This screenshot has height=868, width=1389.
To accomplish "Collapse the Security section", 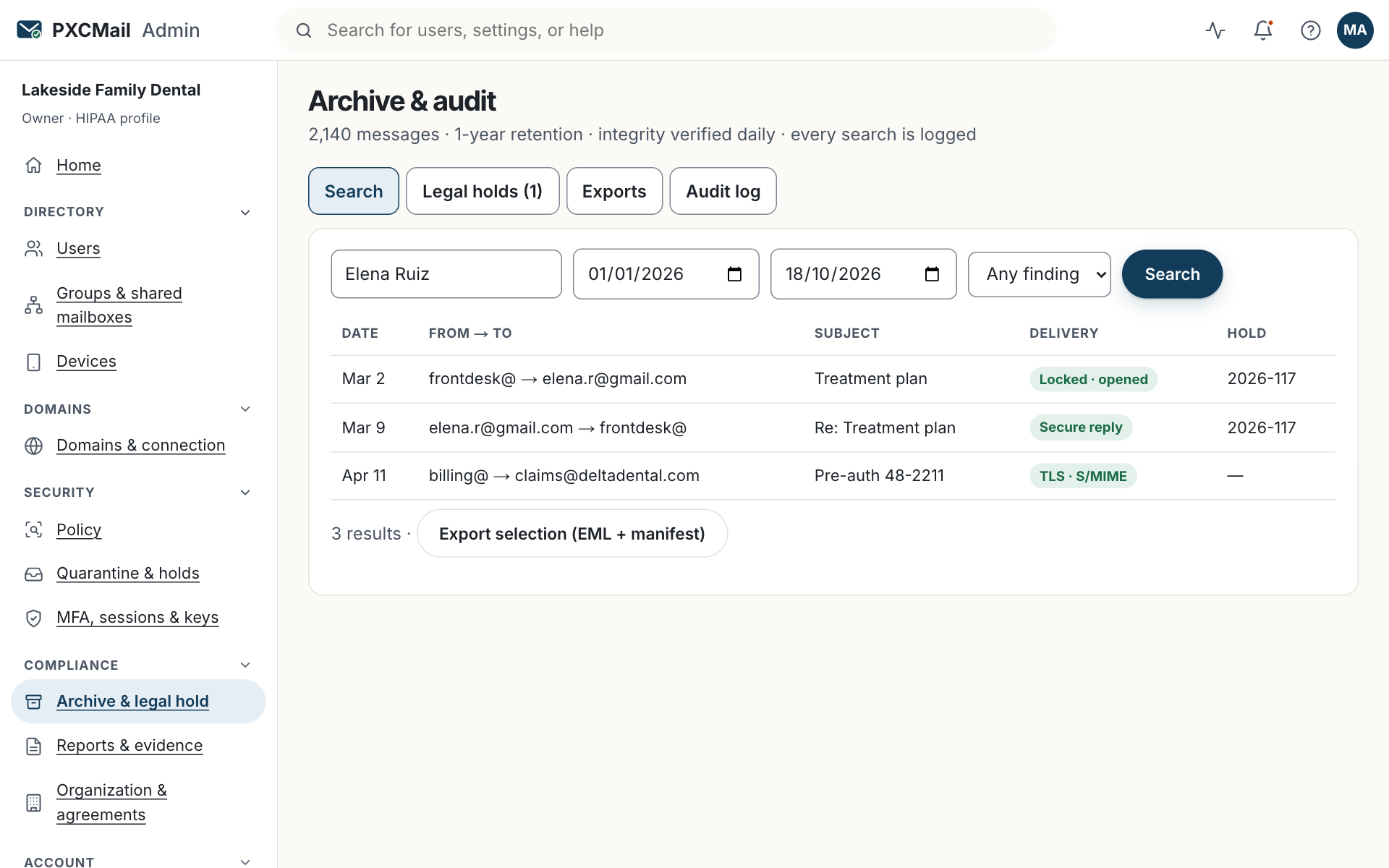I will coord(245,493).
